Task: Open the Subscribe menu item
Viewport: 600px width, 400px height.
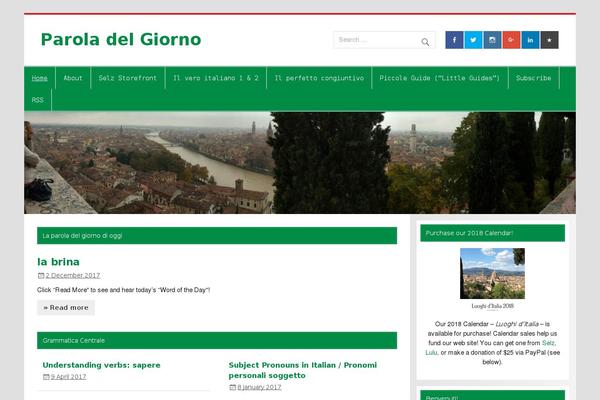Action: [533, 78]
